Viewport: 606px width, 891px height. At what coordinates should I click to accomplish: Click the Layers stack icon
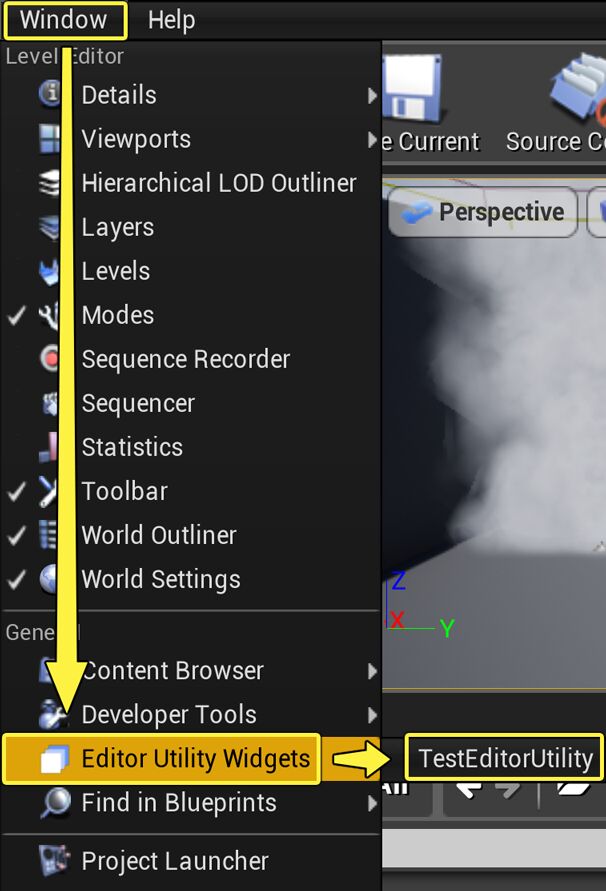[49, 227]
